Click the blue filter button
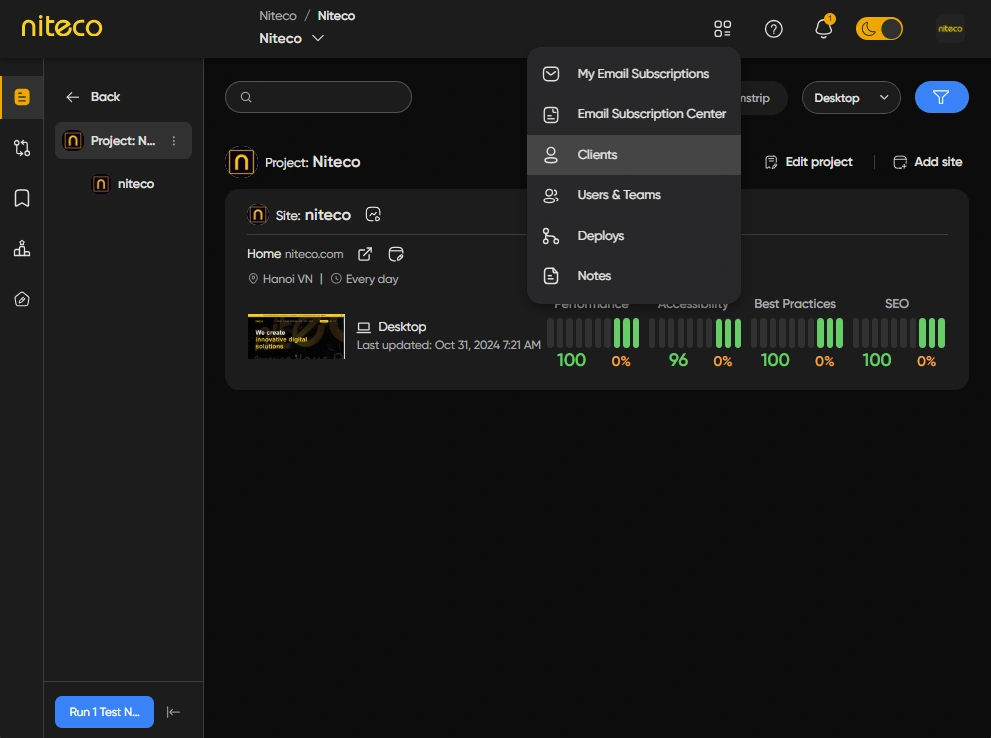Image resolution: width=991 pixels, height=738 pixels. pyautogui.click(x=942, y=97)
